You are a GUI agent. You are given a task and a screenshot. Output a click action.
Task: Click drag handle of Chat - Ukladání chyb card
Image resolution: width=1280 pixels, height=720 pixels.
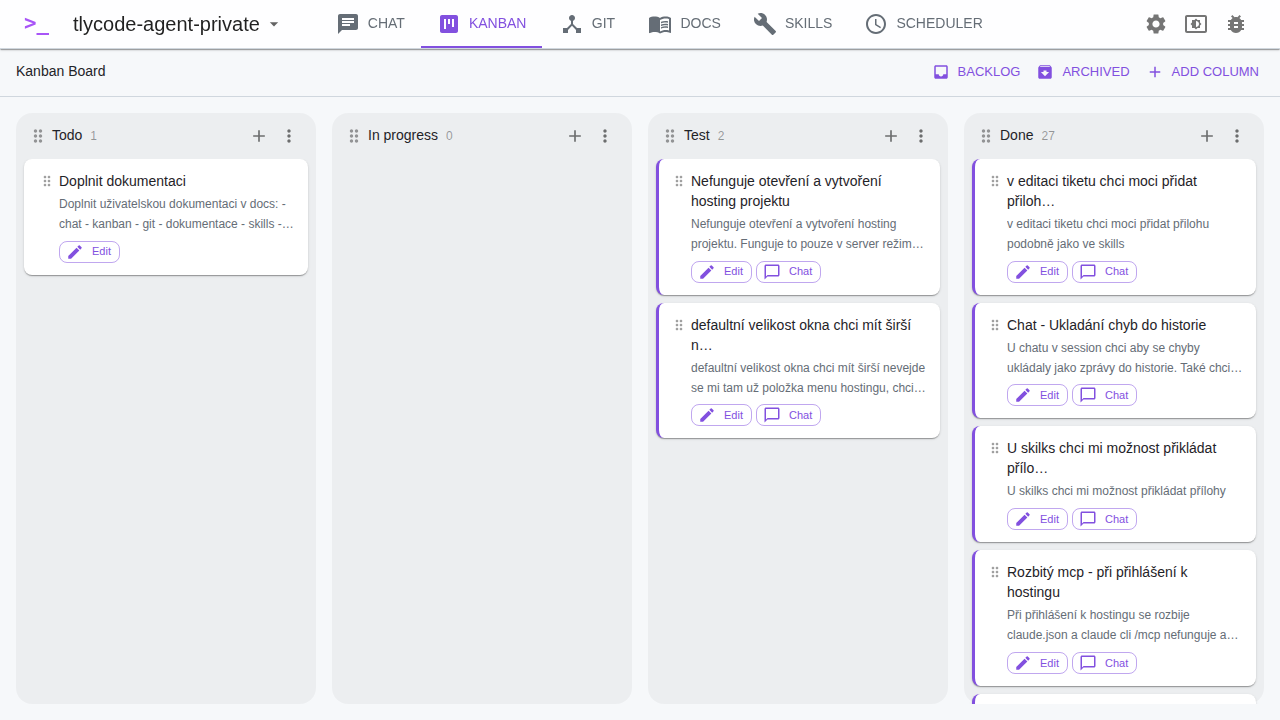tap(995, 325)
